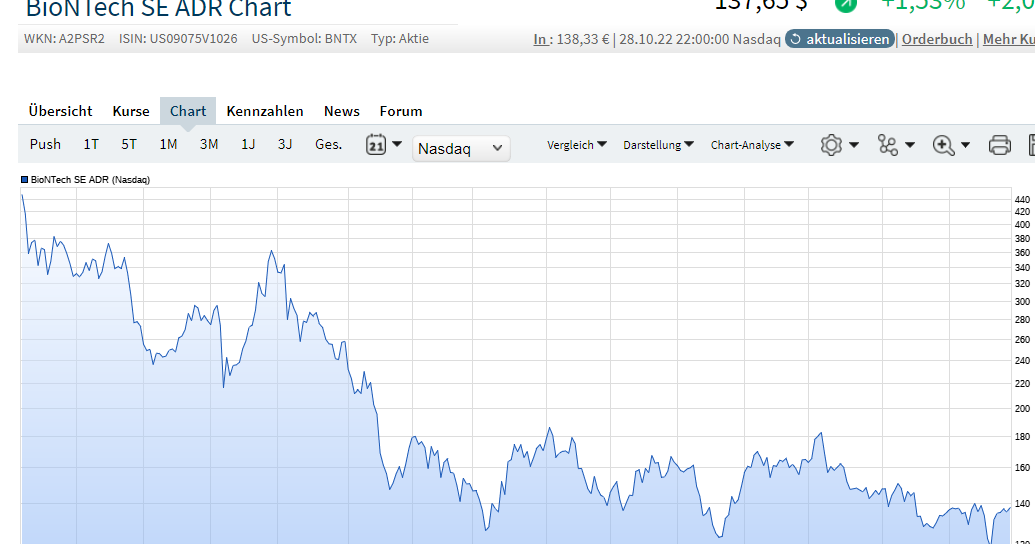Click the aktualisieren refresh button
This screenshot has width=1035, height=544.
tap(840, 39)
